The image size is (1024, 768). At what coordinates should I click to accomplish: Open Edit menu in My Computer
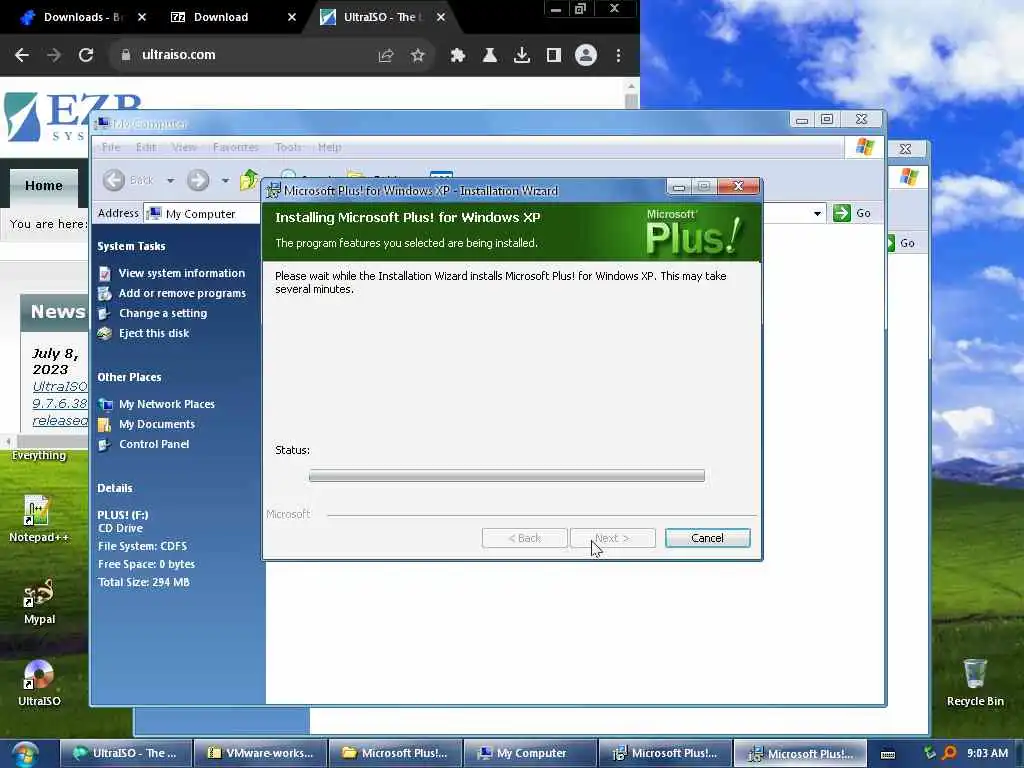pos(146,147)
